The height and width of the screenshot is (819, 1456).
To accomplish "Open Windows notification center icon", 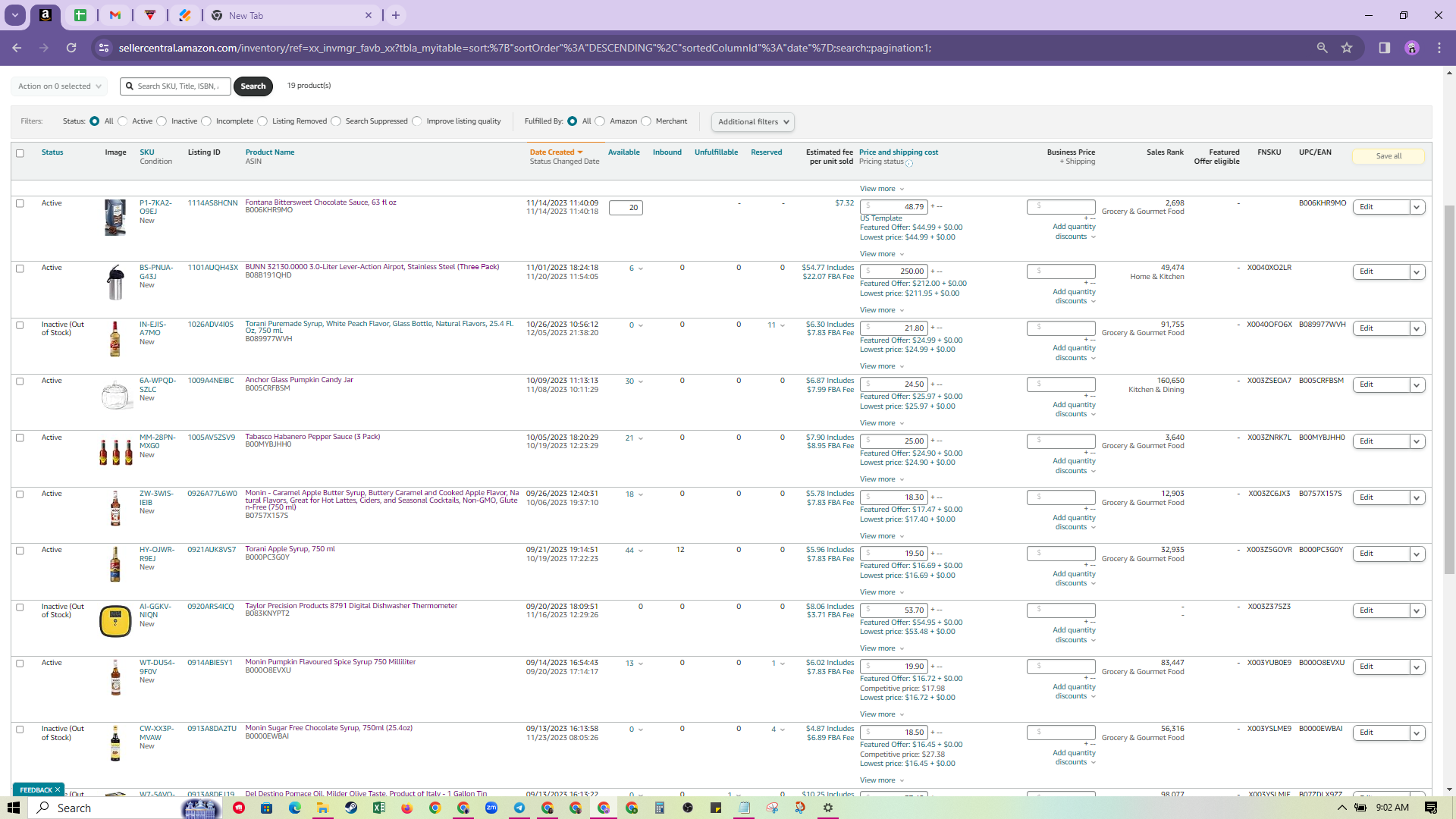I will coord(1431,808).
